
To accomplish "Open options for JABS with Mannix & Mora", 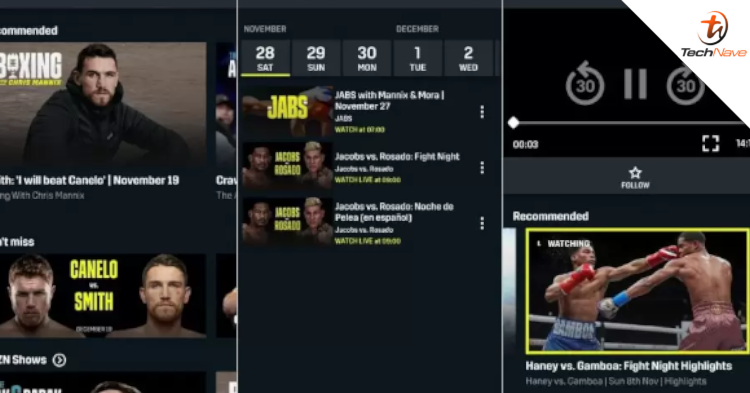I will pyautogui.click(x=482, y=112).
